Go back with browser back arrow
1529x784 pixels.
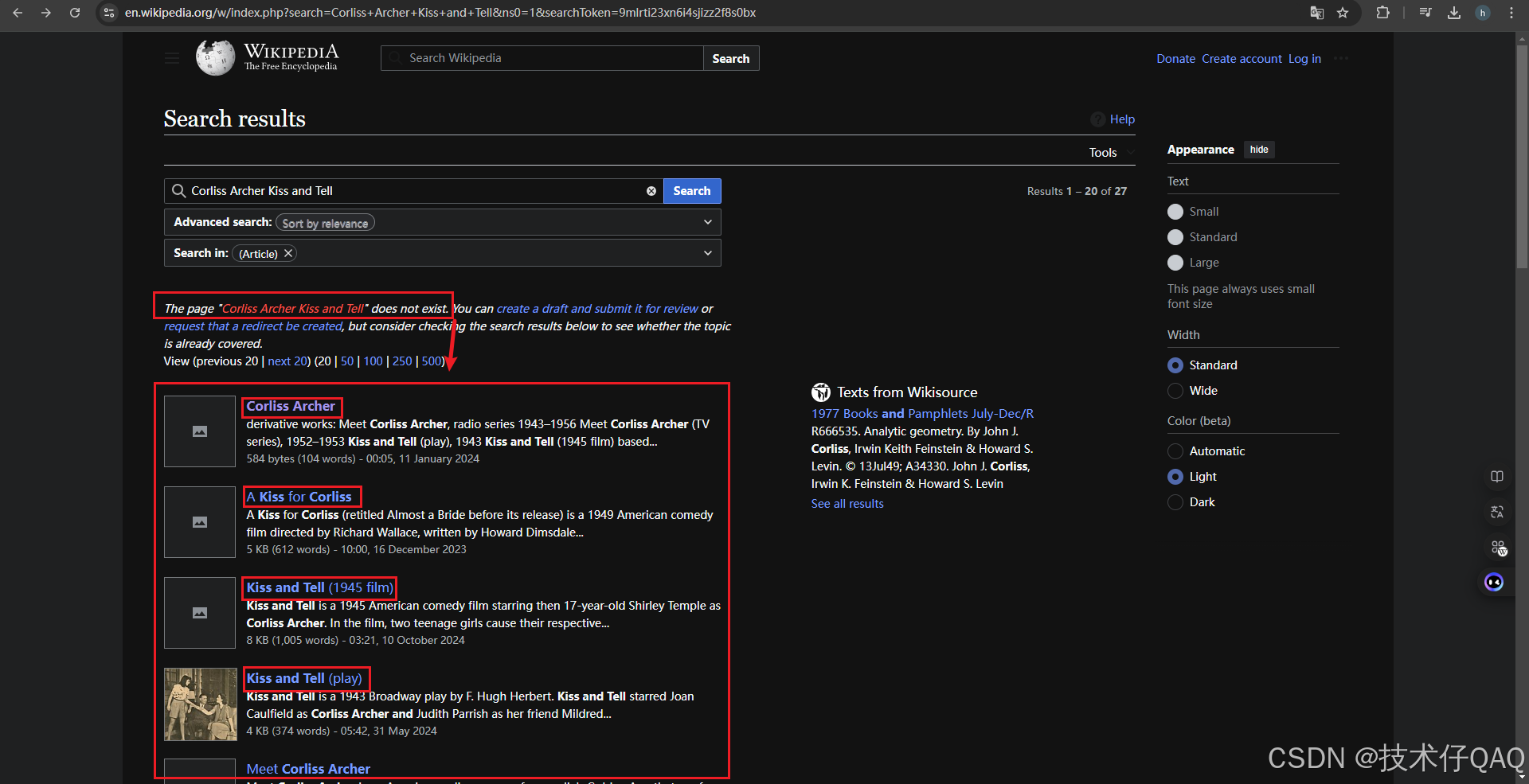click(x=18, y=13)
